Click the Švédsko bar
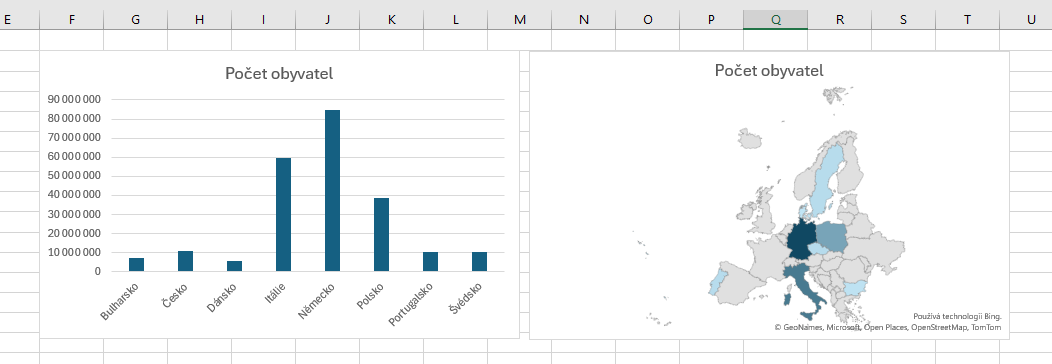 coord(479,261)
